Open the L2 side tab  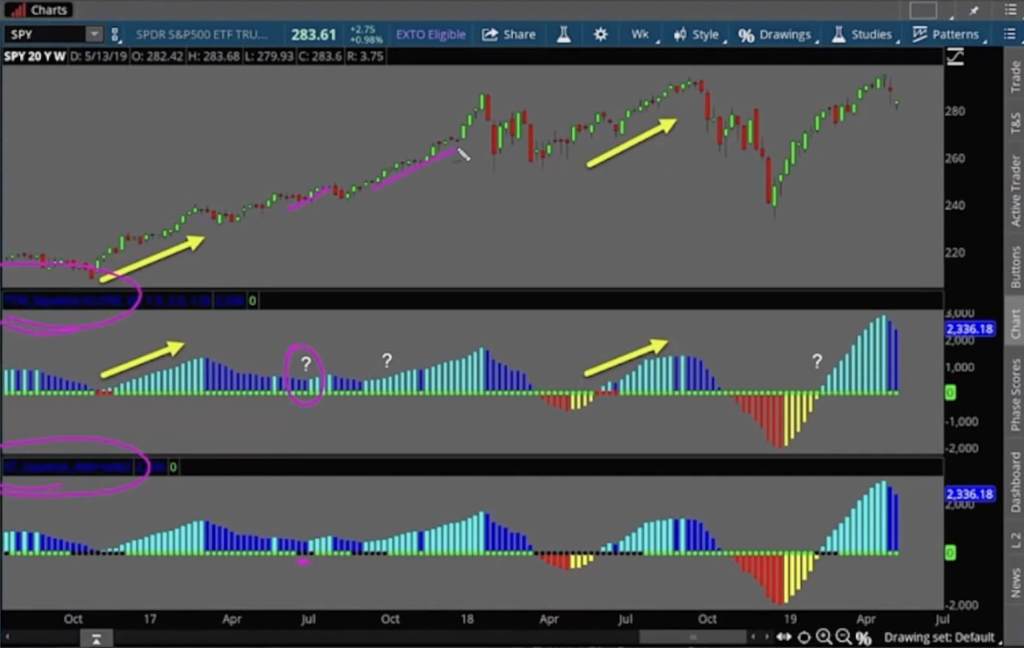1014,540
